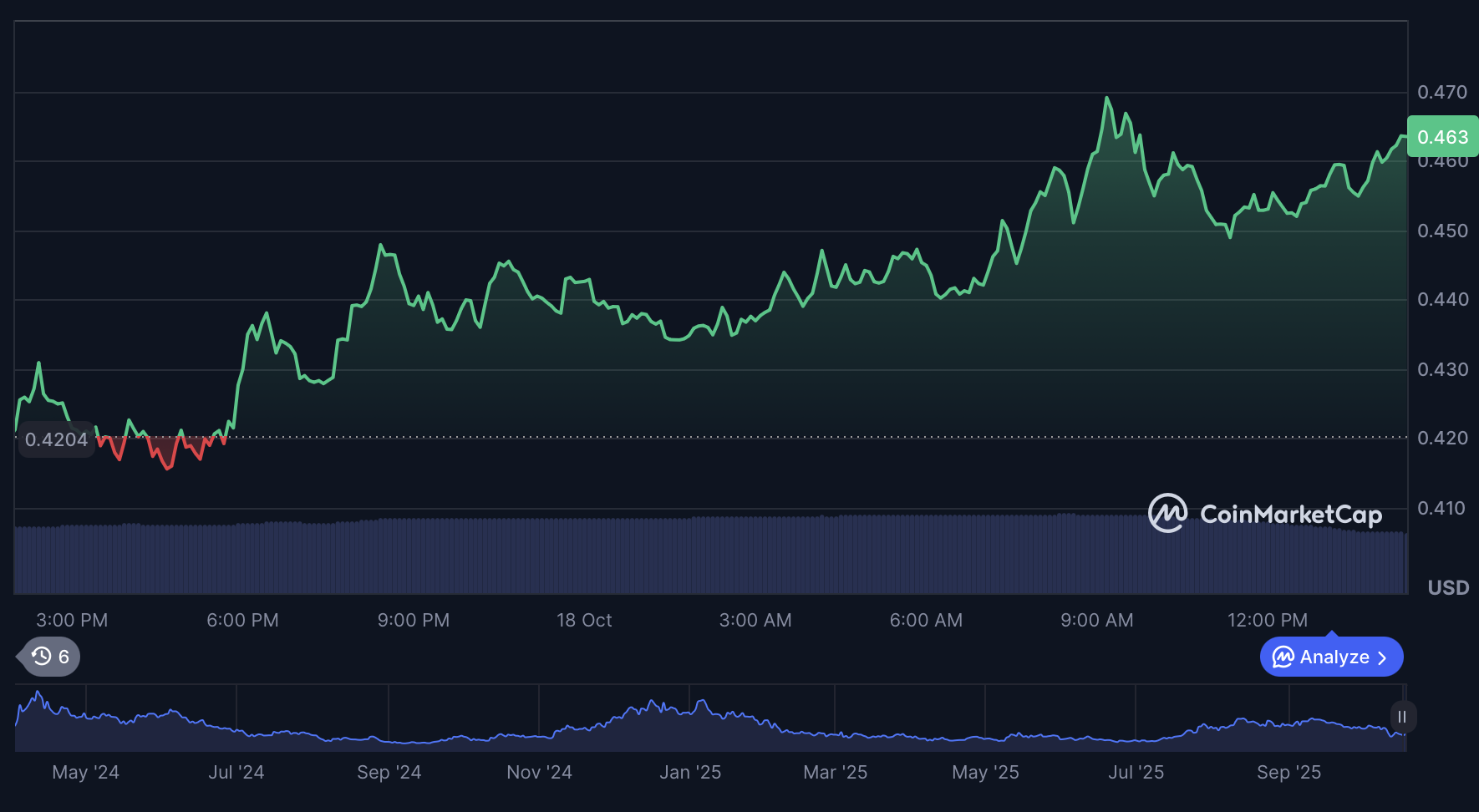
Task: Click the USD currency label
Action: point(1448,587)
